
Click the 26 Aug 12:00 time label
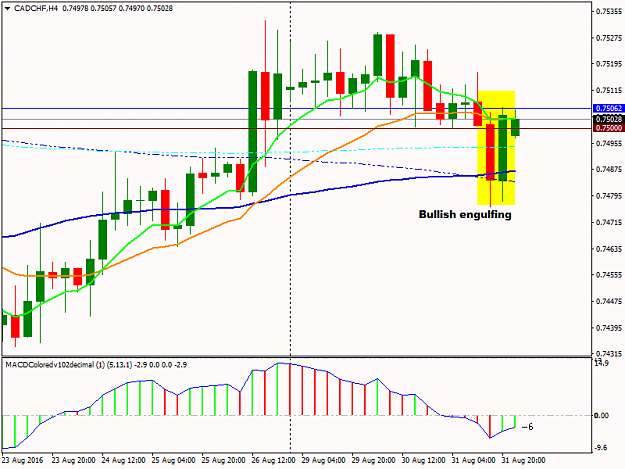pos(273,460)
